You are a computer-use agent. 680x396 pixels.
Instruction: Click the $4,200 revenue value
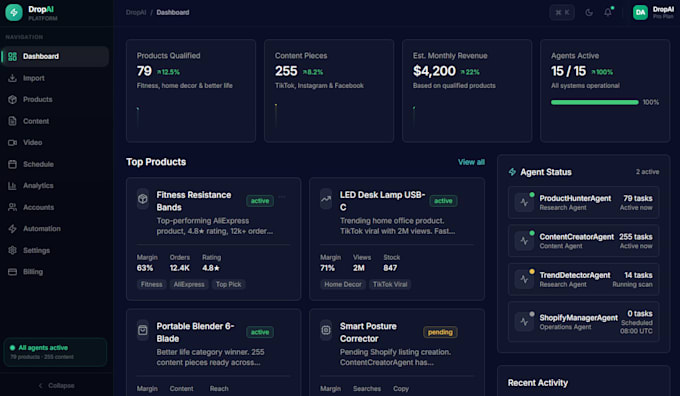click(434, 71)
